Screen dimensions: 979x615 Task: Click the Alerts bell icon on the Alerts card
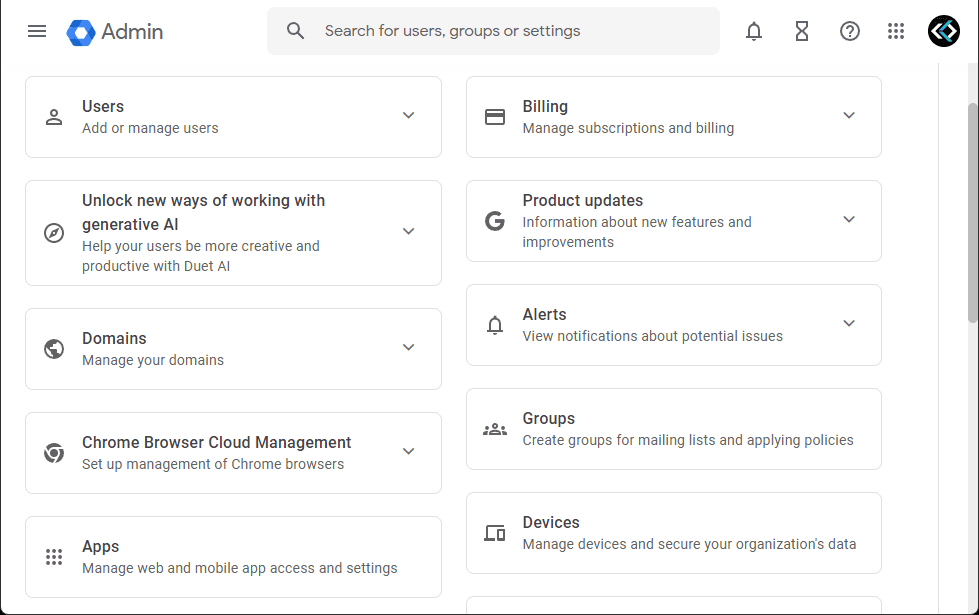click(x=494, y=325)
